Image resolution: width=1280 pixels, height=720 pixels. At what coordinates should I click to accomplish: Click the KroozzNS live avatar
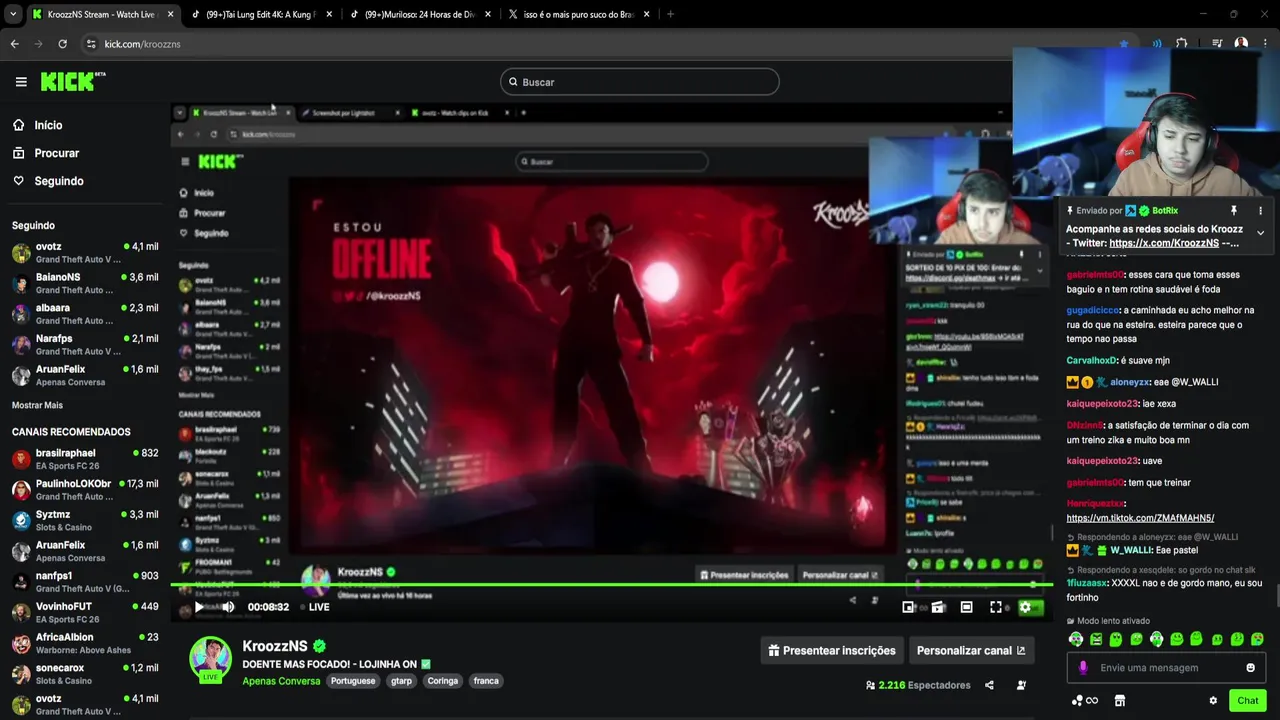[211, 658]
